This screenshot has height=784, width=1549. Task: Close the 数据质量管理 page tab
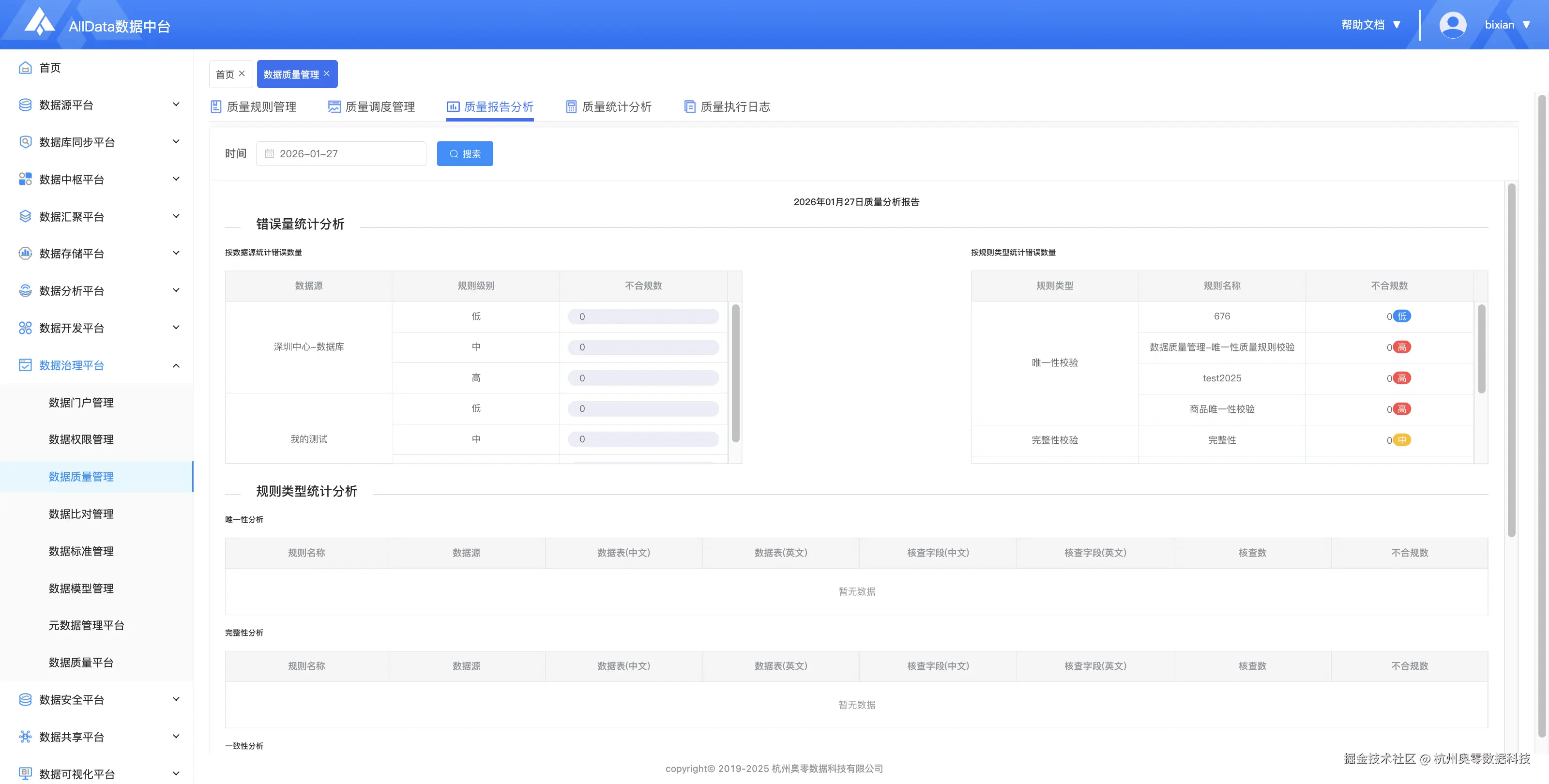tap(327, 74)
